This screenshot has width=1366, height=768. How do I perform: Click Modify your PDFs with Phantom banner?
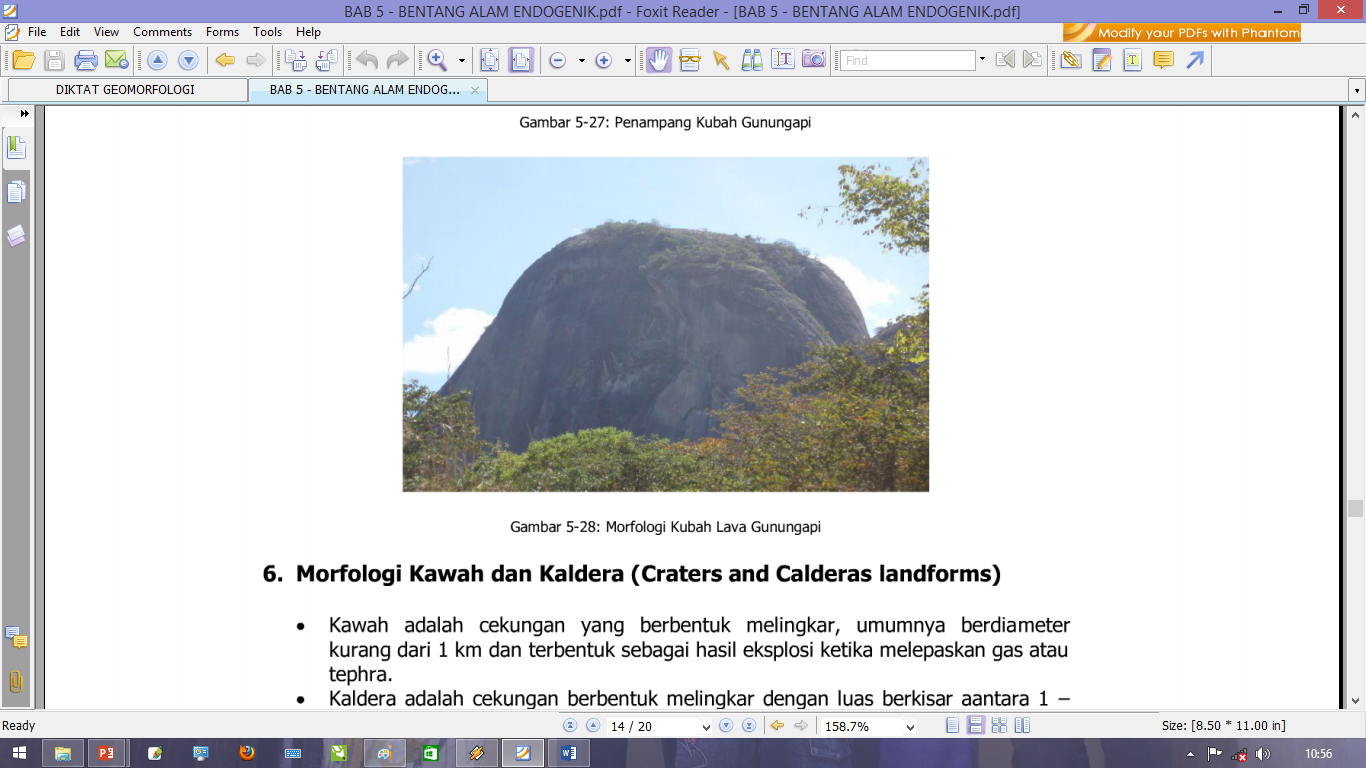point(1182,33)
